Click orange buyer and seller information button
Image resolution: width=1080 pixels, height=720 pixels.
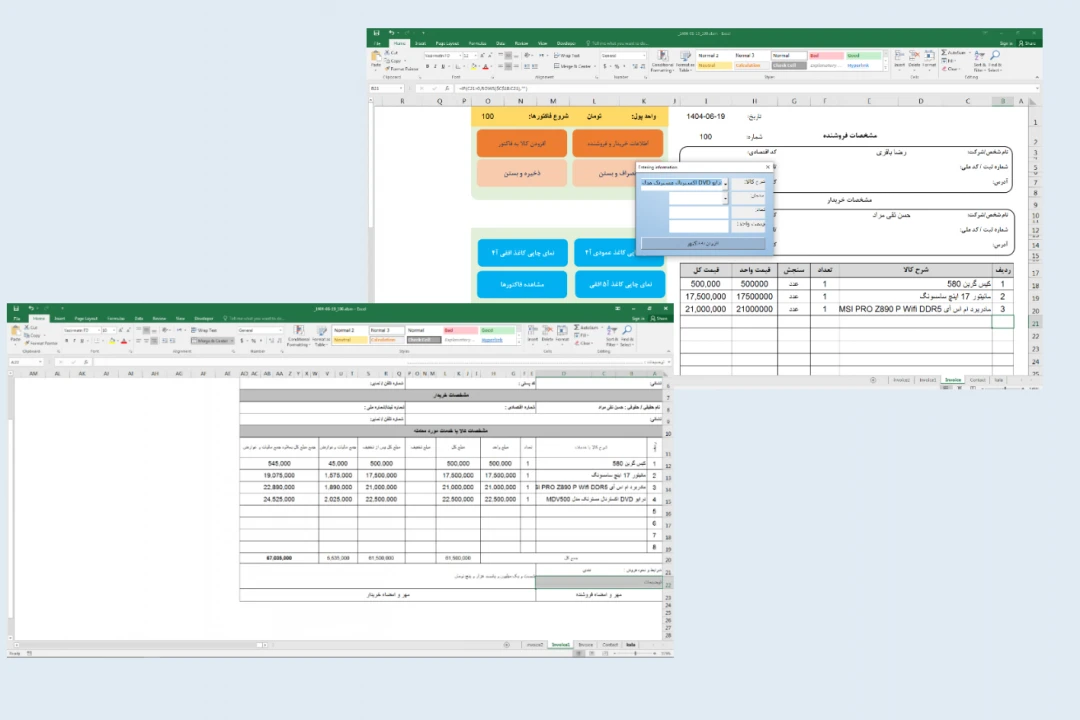coord(619,143)
